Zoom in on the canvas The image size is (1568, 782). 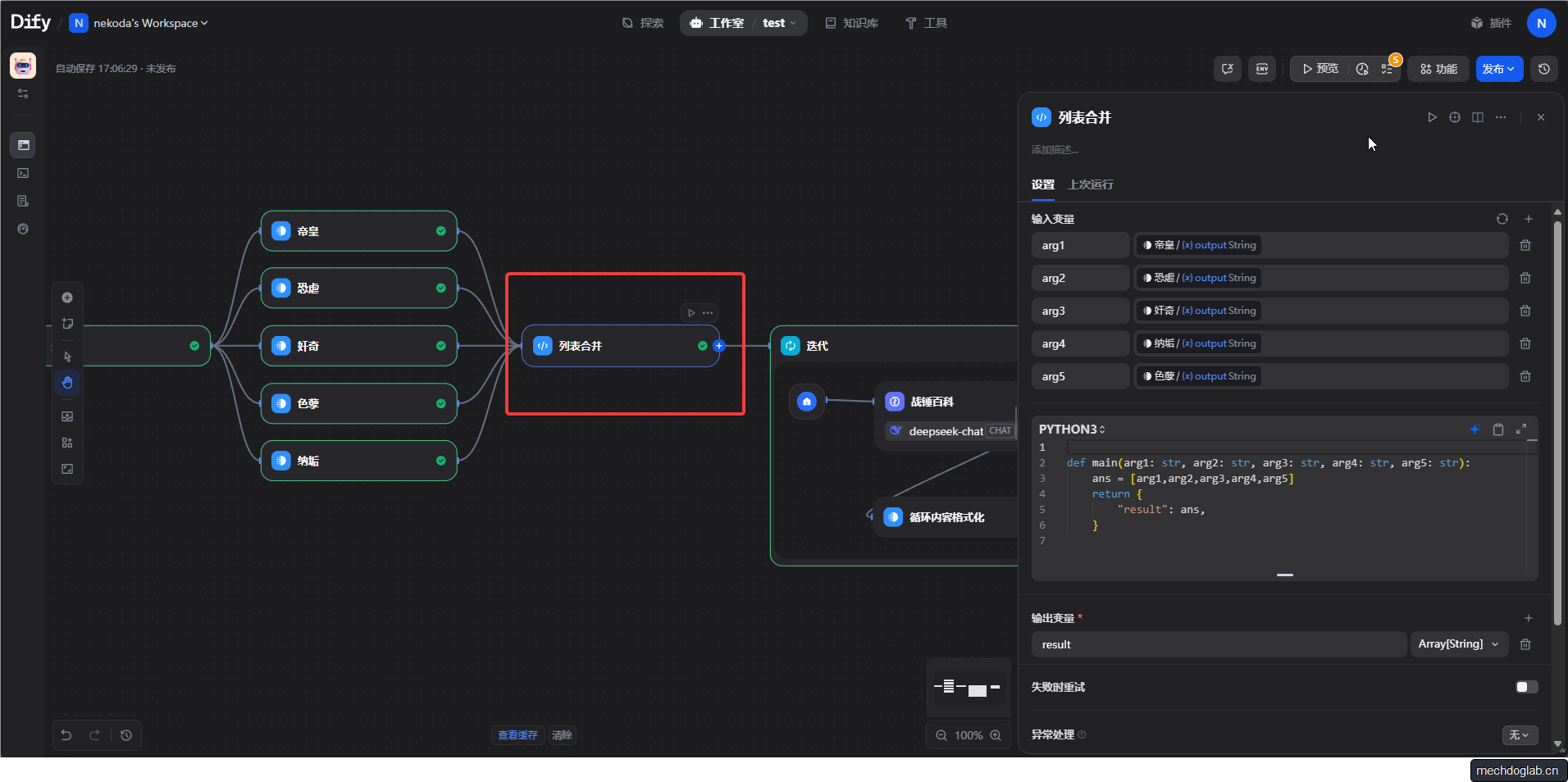tap(996, 735)
